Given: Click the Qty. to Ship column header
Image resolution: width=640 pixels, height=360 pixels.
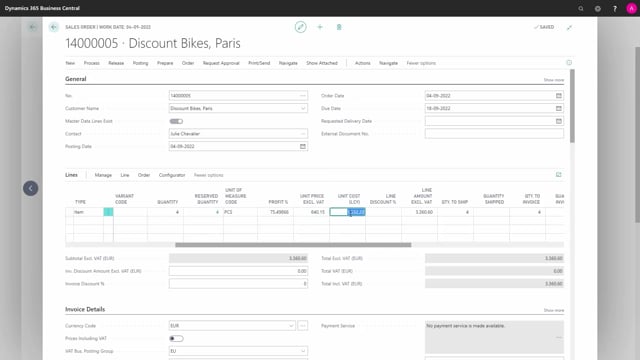Looking at the screenshot, I should point(454,202).
